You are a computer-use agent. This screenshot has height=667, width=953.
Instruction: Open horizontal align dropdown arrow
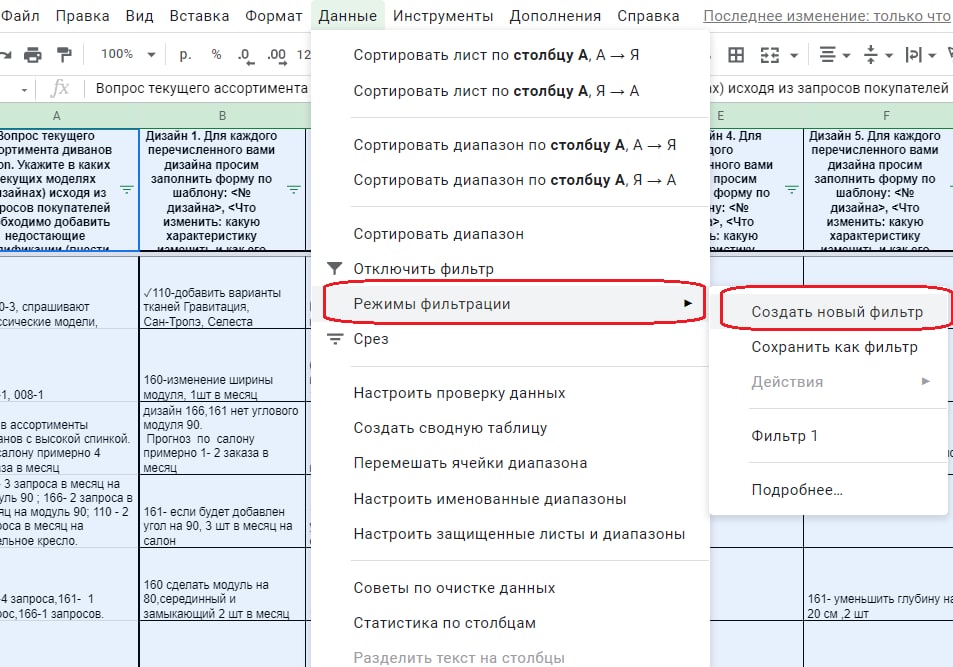(x=845, y=56)
